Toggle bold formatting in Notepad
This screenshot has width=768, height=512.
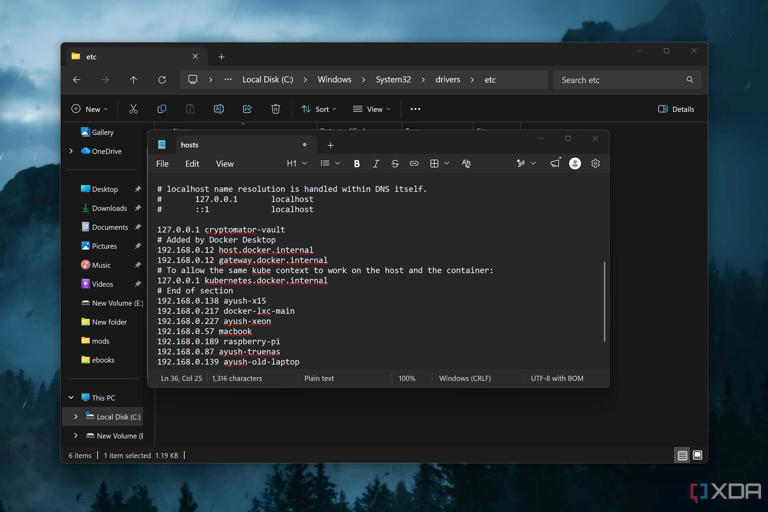pos(357,164)
